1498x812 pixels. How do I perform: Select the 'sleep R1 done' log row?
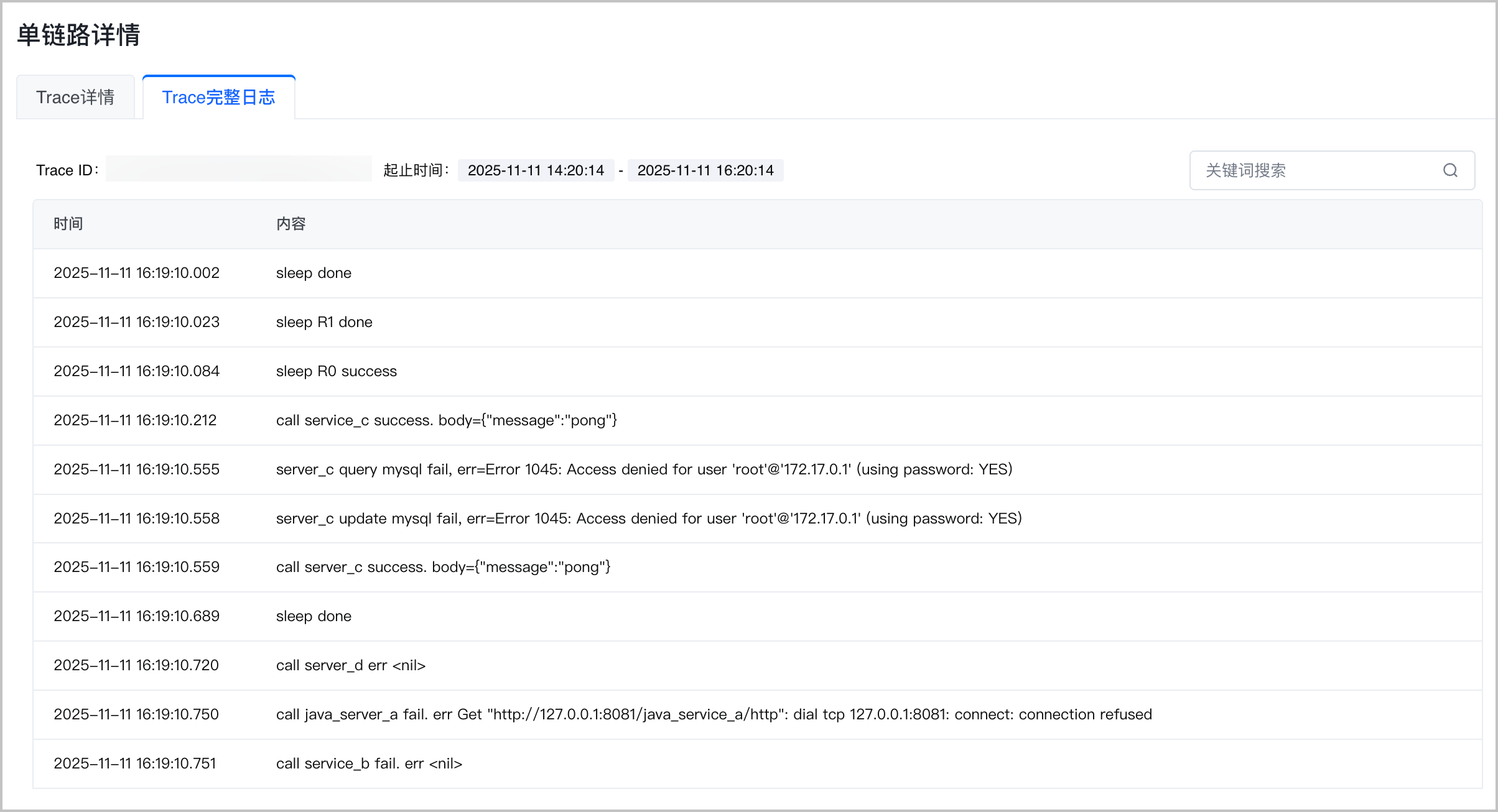point(758,322)
